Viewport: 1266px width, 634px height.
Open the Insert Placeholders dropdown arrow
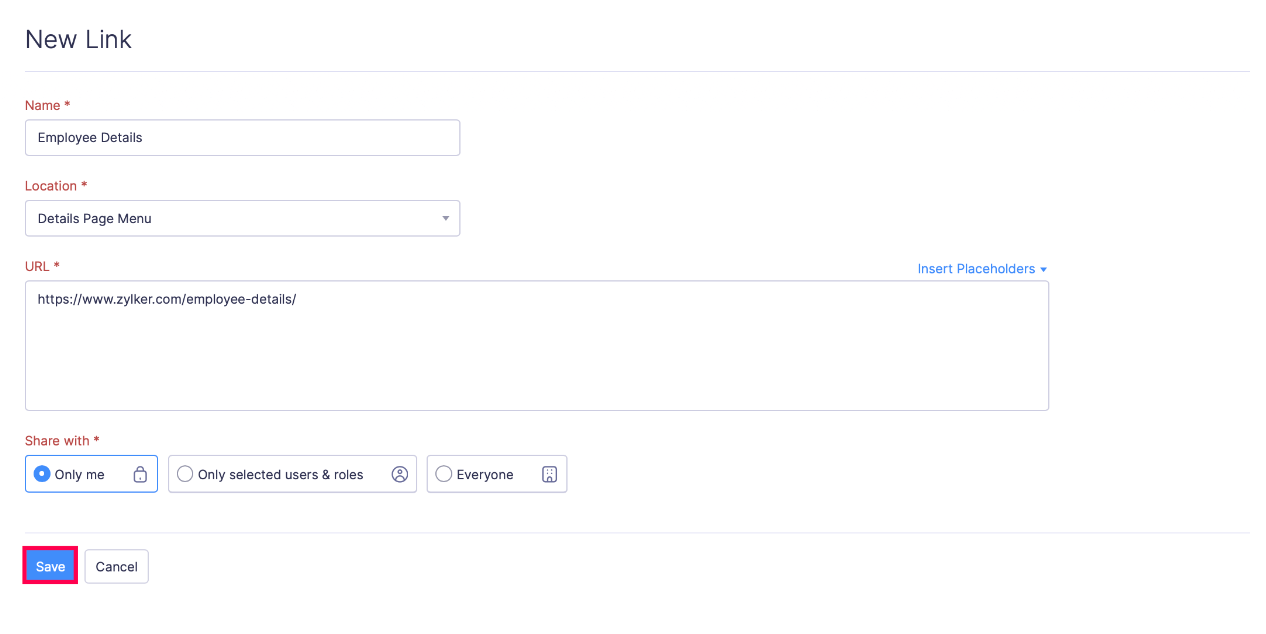click(1044, 268)
